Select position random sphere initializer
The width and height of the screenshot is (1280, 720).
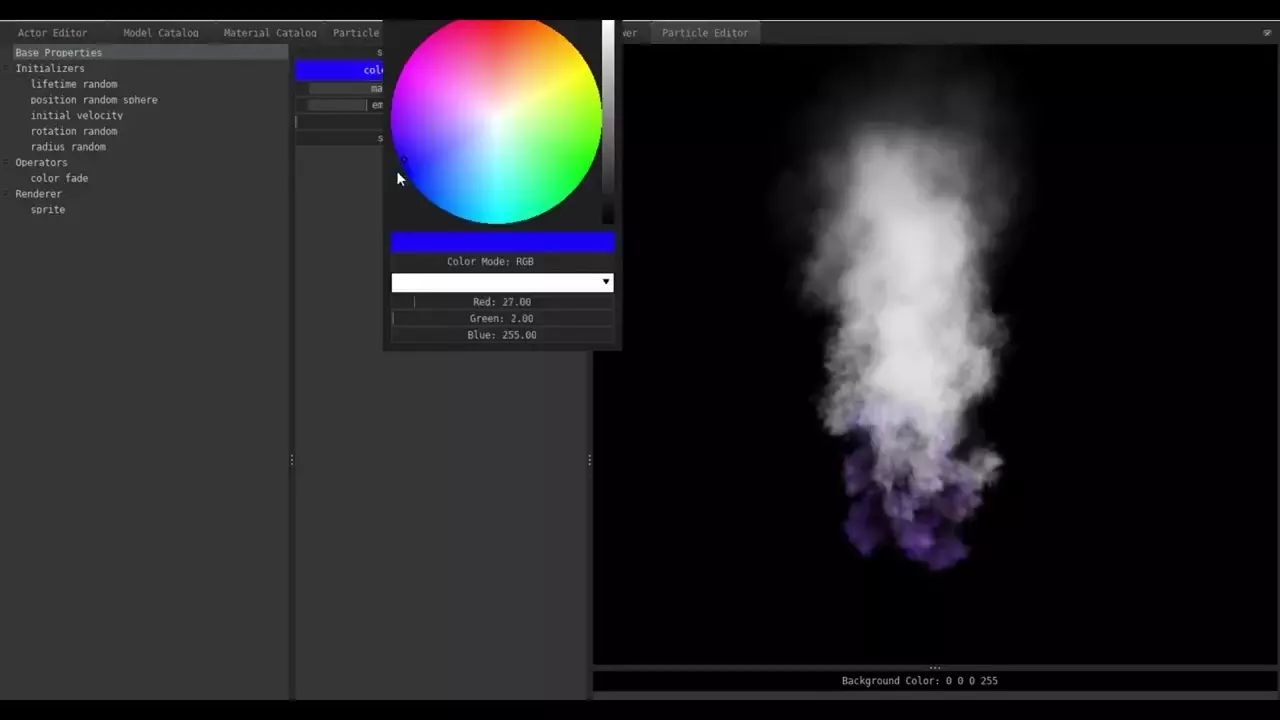93,100
